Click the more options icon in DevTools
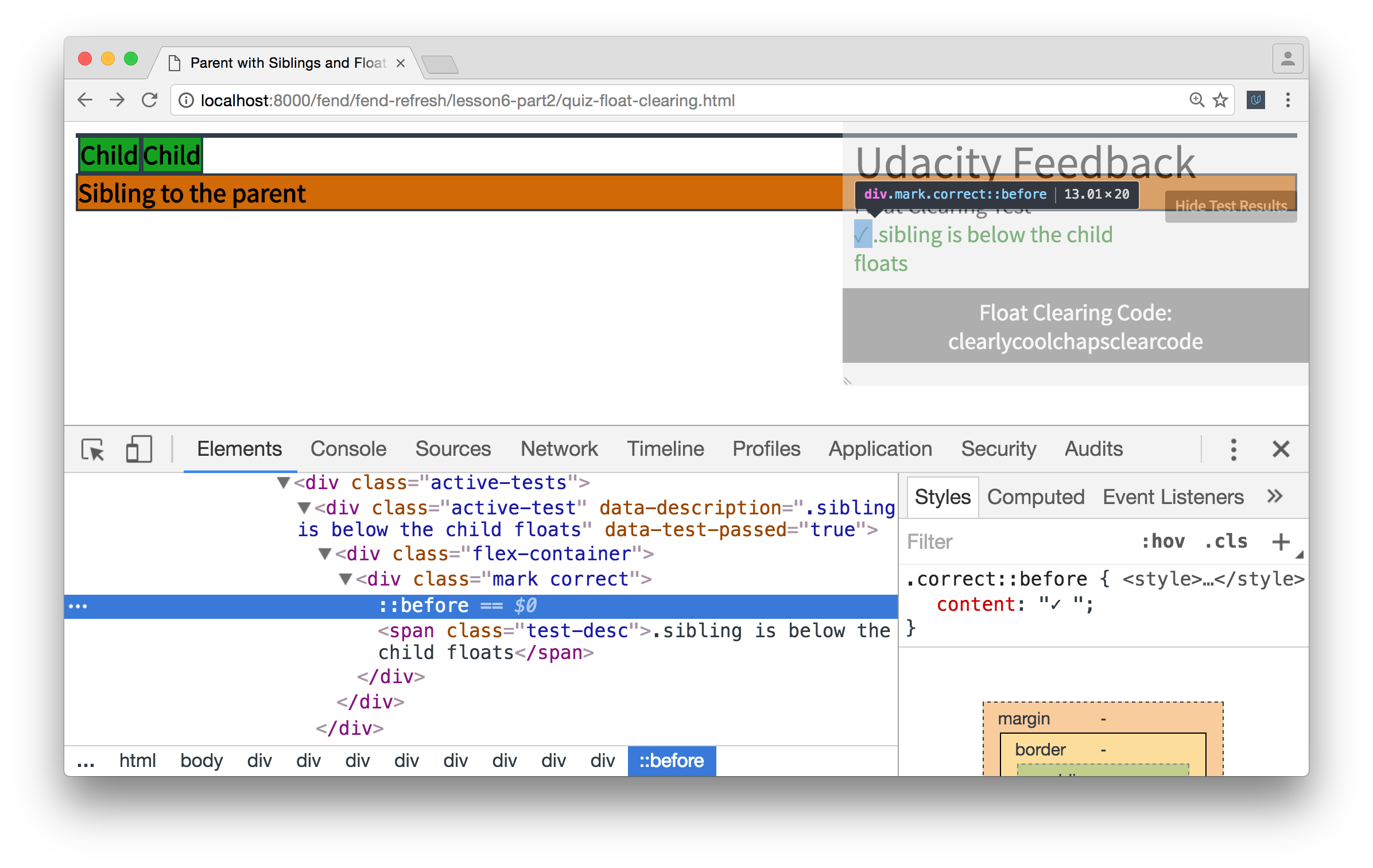This screenshot has height=868, width=1373. point(1232,448)
